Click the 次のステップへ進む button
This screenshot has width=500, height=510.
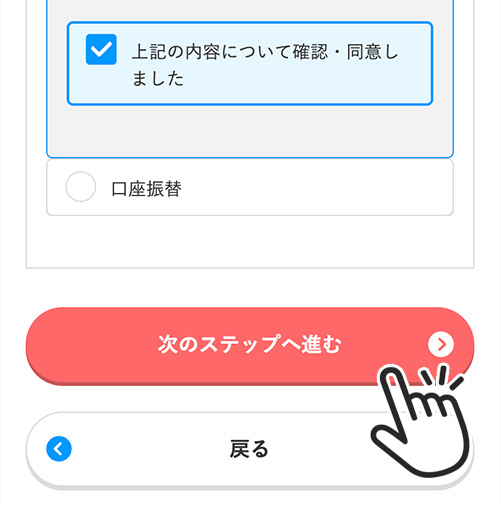250,346
